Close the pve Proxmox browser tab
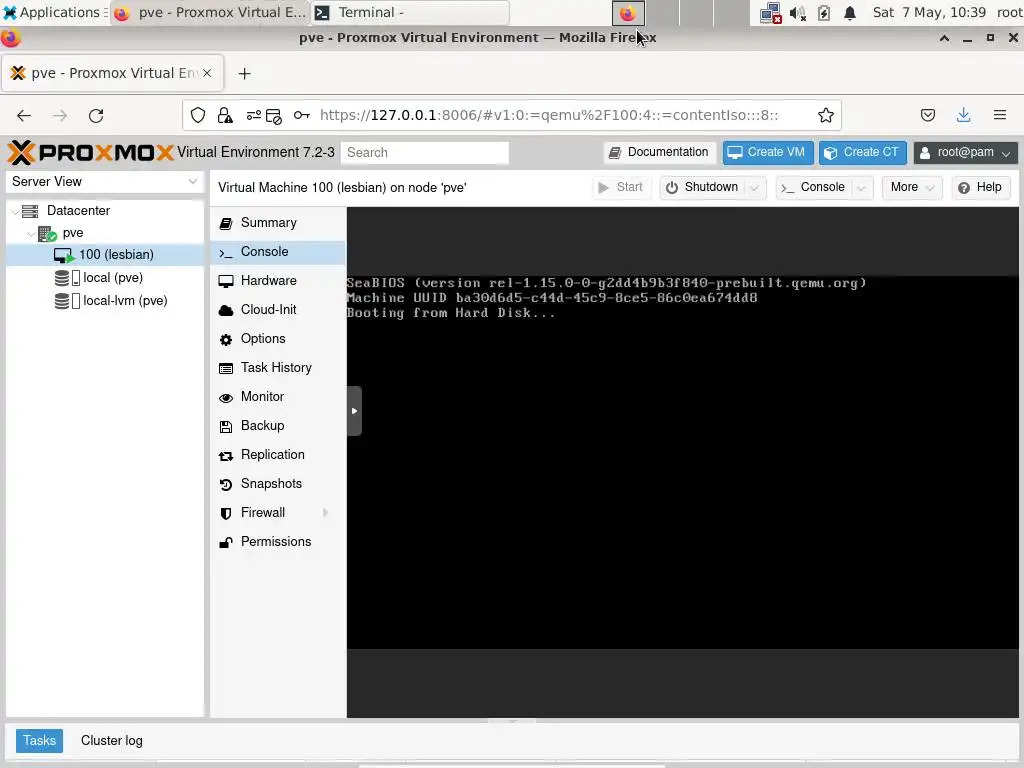The height and width of the screenshot is (768, 1024). [x=207, y=73]
